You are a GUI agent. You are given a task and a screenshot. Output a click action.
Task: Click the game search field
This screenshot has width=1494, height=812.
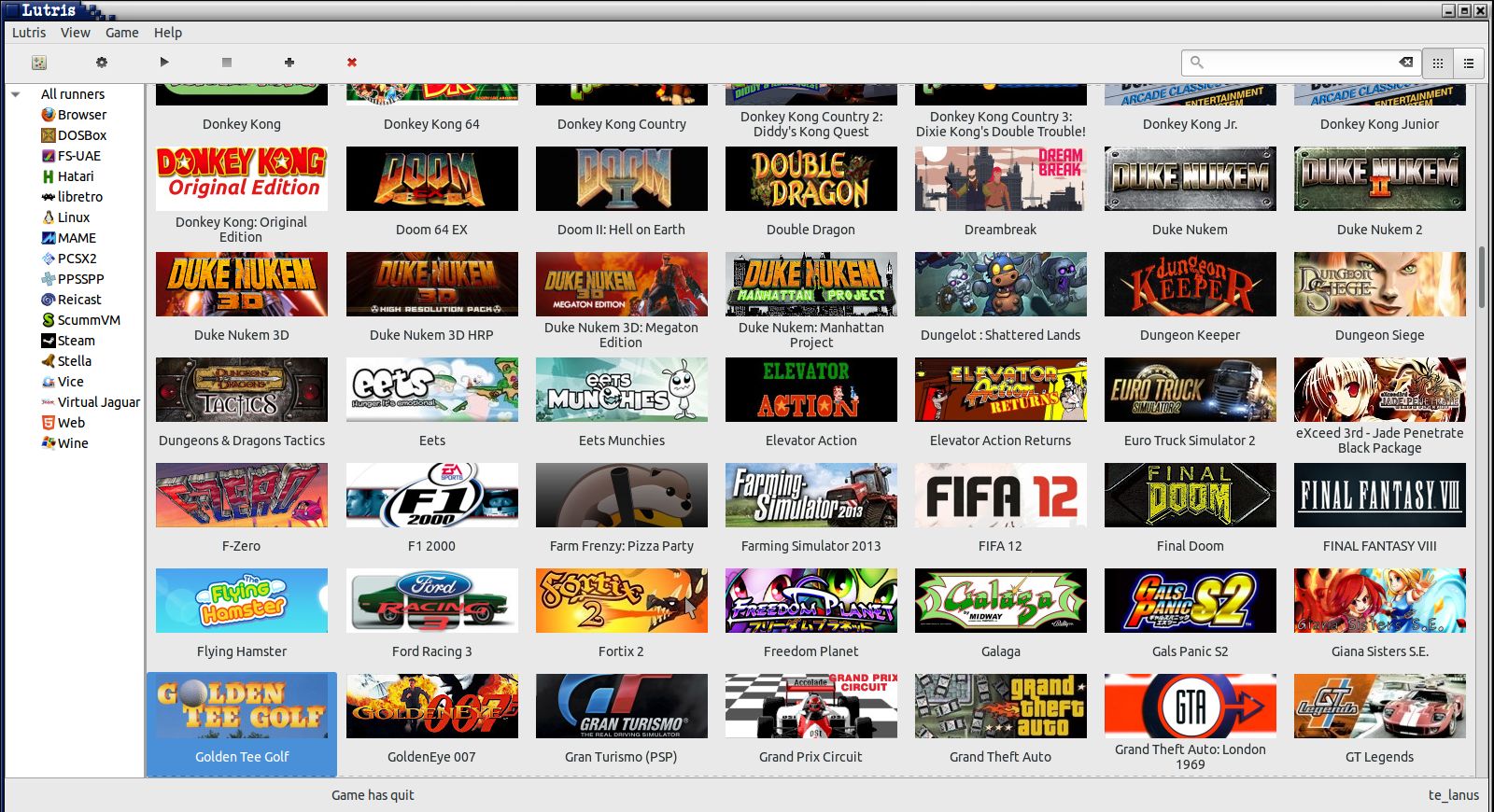click(1301, 63)
